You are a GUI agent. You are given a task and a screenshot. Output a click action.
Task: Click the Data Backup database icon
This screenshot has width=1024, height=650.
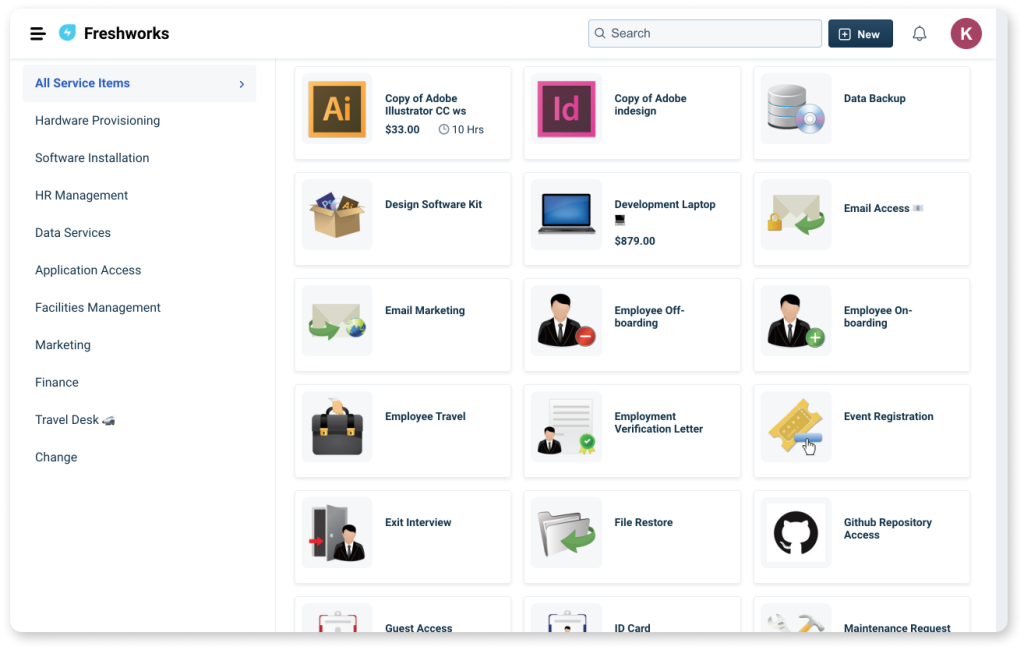[x=795, y=109]
